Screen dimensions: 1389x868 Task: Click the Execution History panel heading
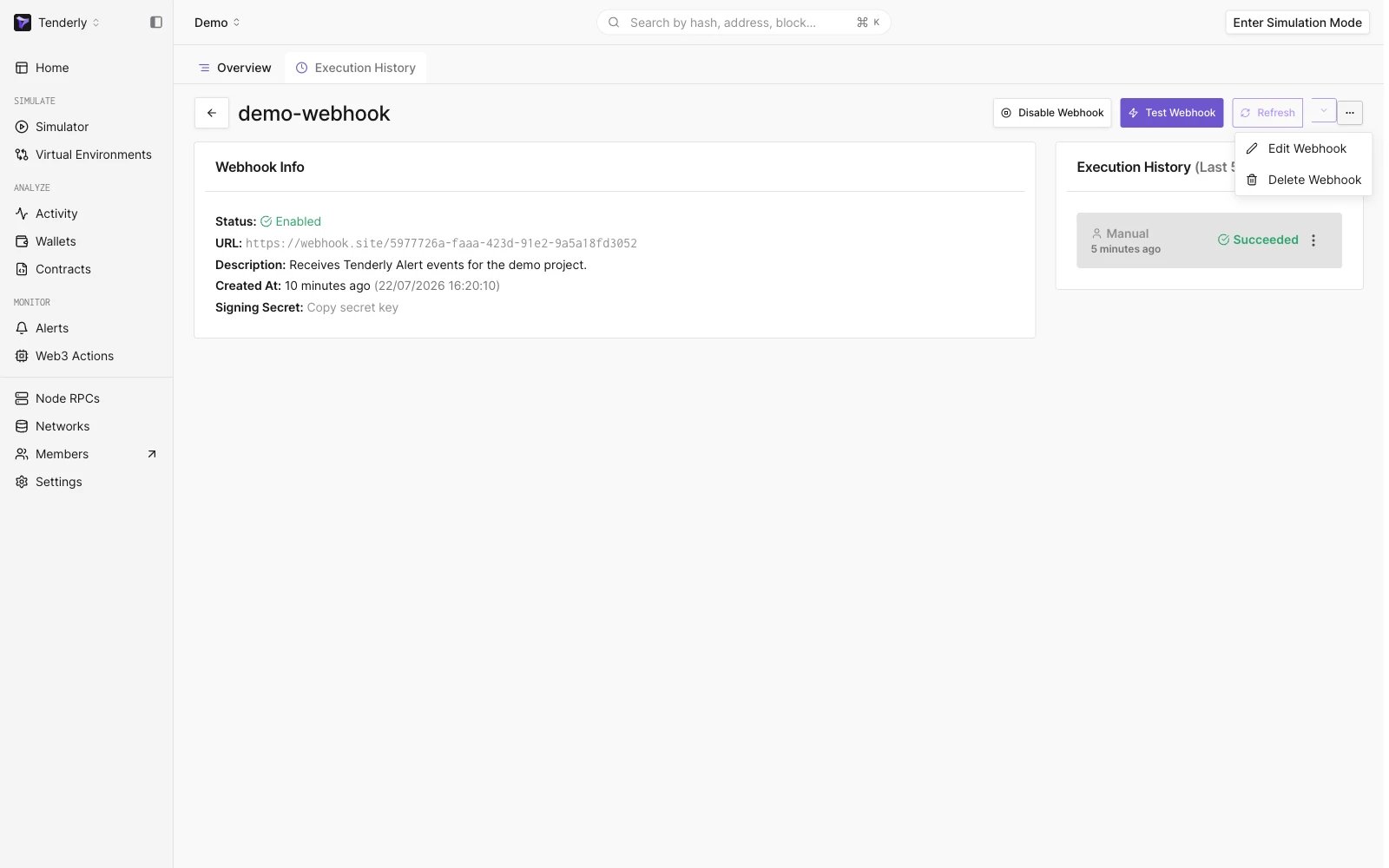click(1155, 167)
